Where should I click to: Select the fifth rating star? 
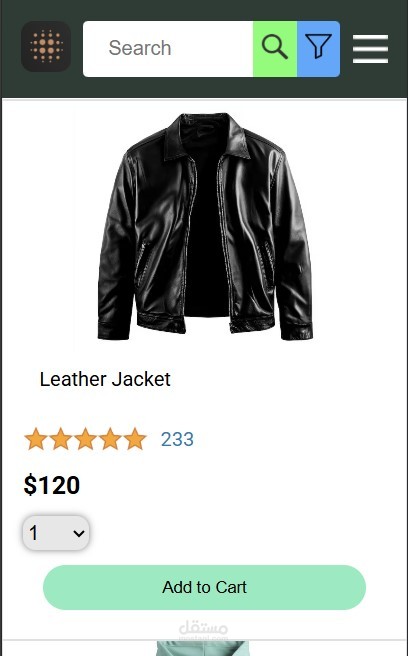tap(135, 439)
